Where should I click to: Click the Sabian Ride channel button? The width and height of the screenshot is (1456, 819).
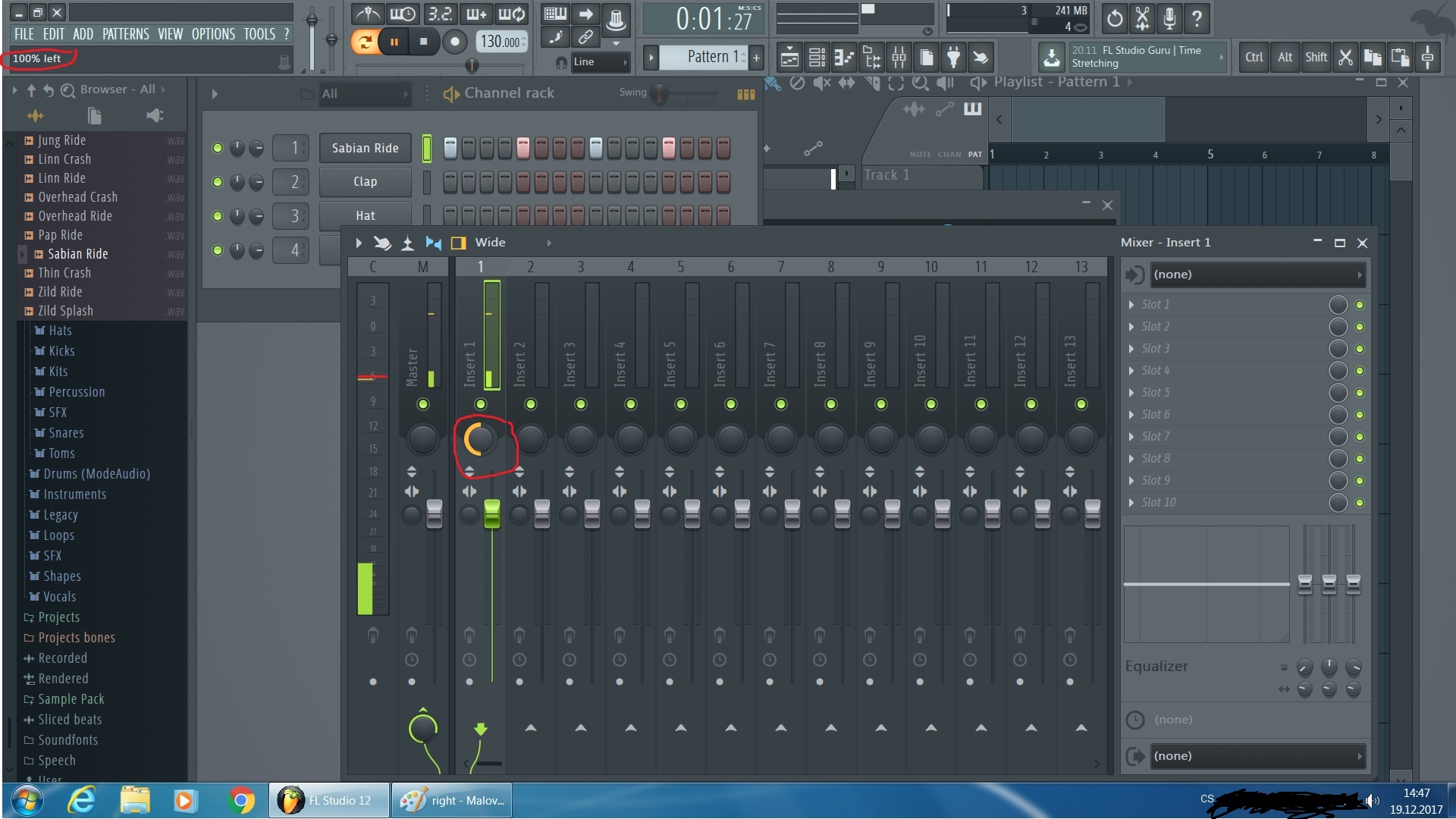[x=365, y=148]
